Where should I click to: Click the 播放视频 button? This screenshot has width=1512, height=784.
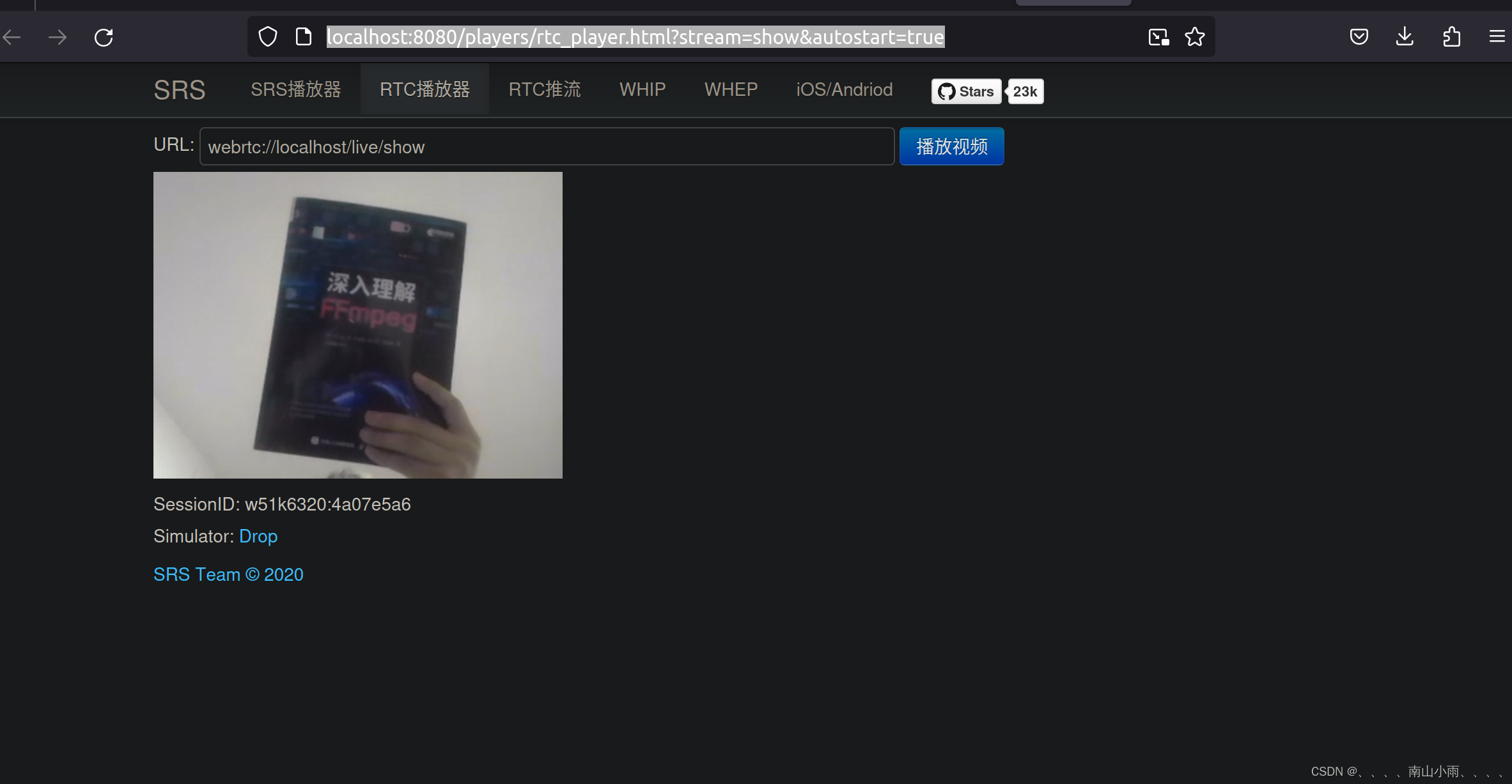pos(951,146)
